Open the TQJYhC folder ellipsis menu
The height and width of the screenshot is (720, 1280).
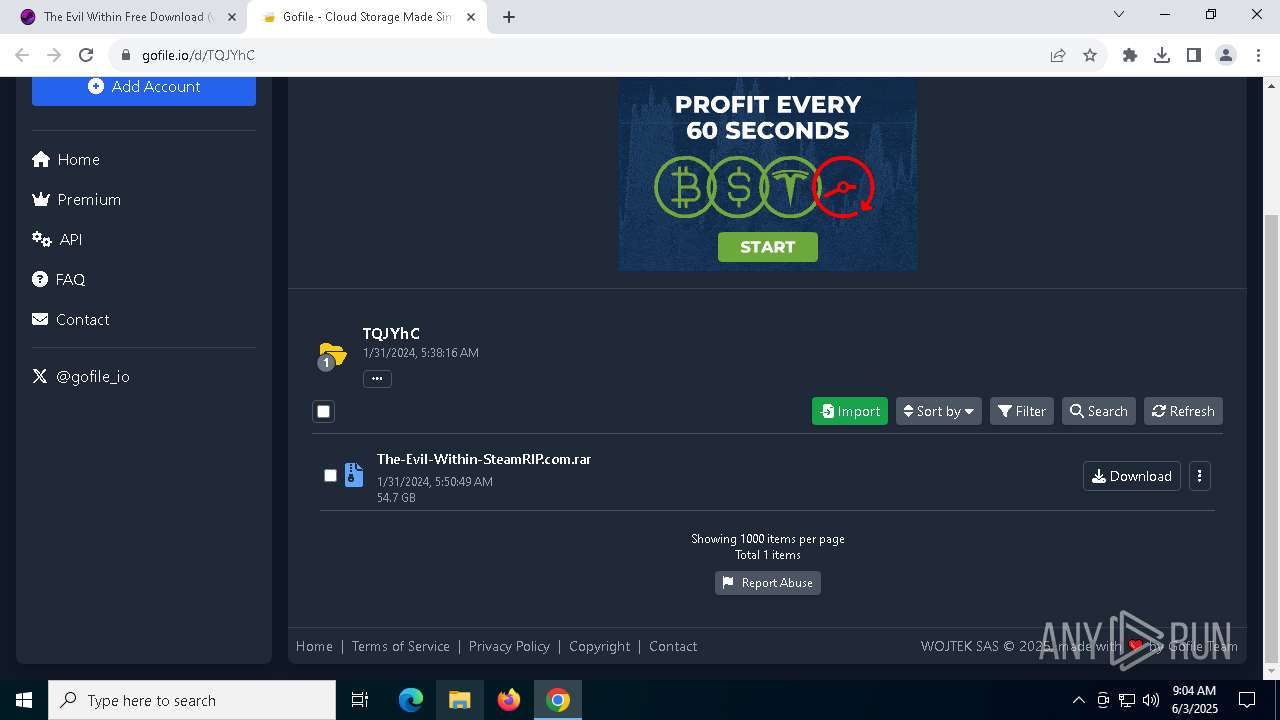(377, 378)
